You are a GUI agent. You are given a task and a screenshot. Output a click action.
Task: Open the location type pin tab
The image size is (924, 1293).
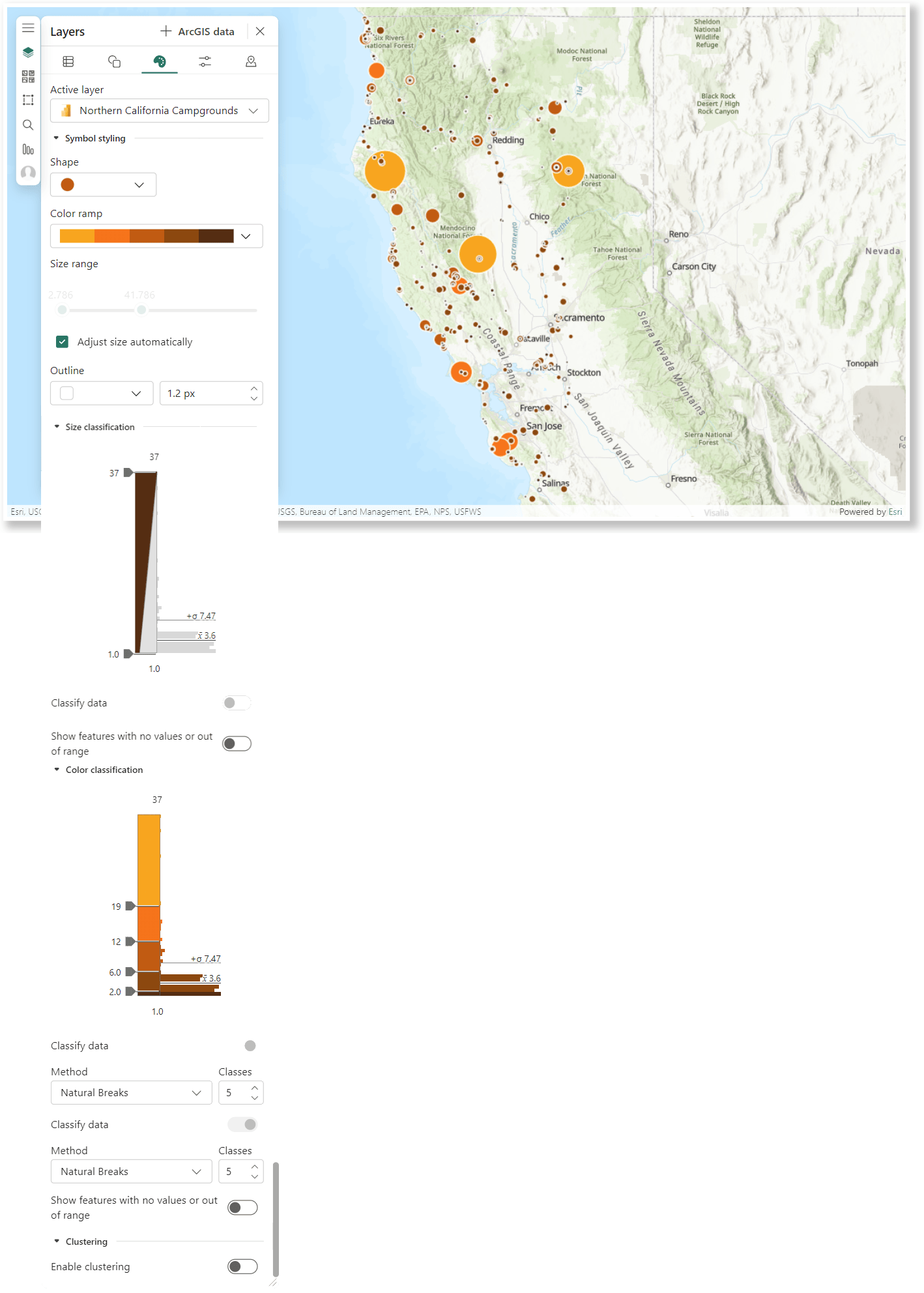coord(251,61)
